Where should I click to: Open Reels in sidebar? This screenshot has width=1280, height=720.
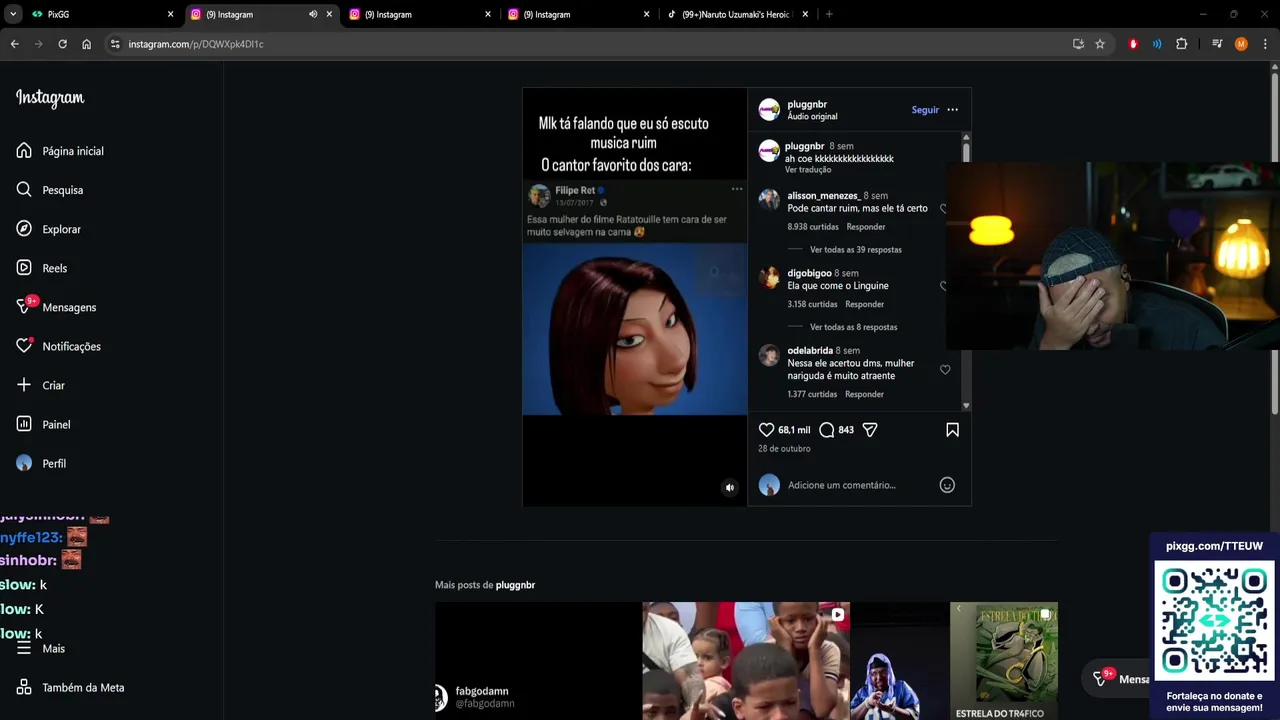point(42,268)
